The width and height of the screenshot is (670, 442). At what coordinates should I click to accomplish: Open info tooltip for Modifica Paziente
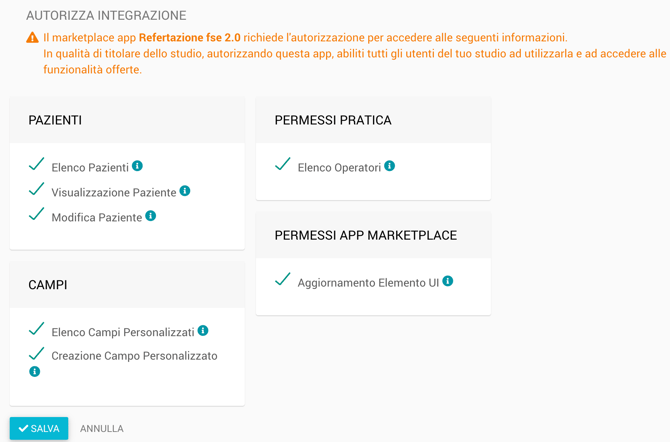(x=151, y=216)
